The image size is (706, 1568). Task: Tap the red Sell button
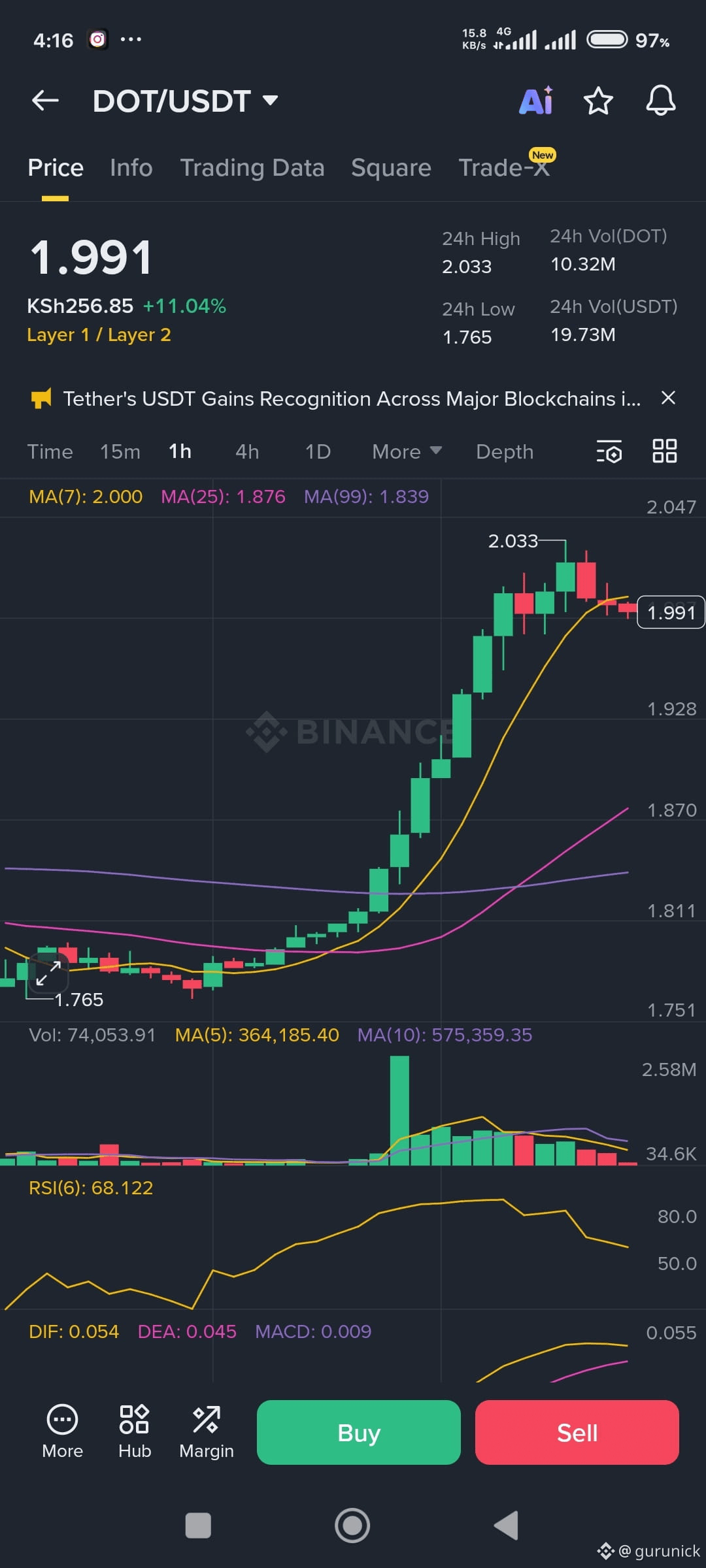click(577, 1432)
